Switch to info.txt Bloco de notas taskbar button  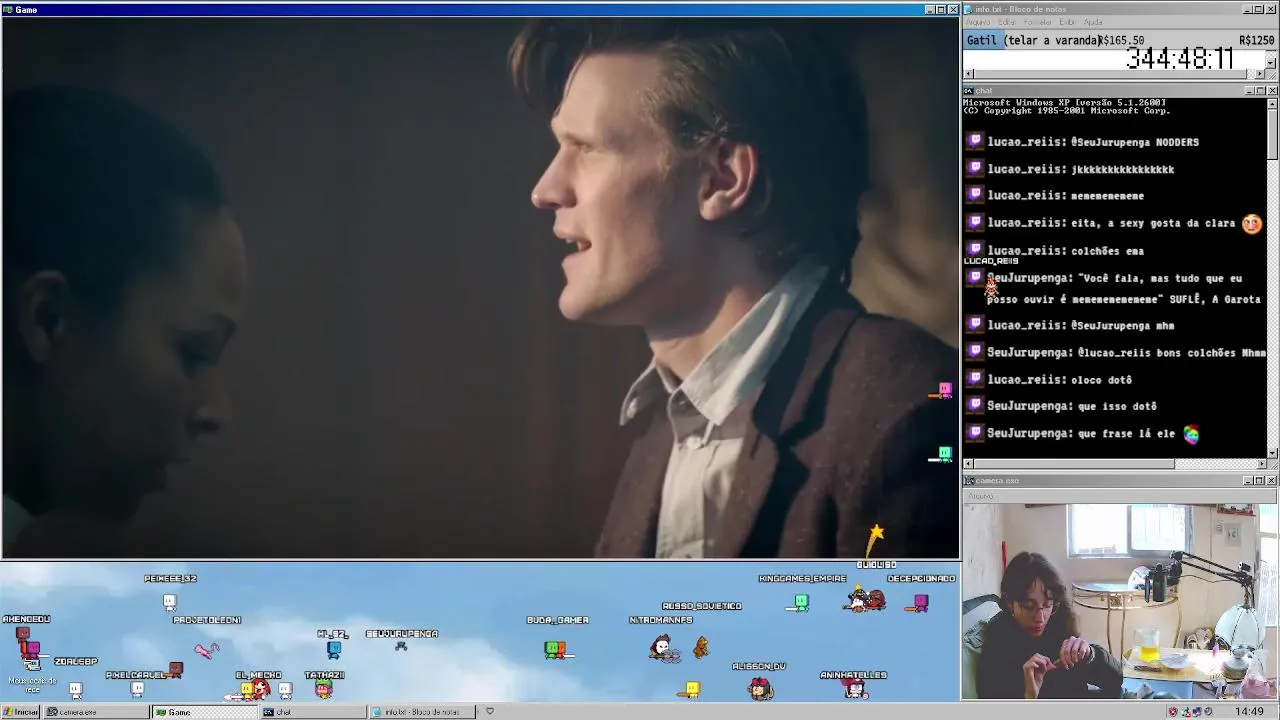(422, 712)
